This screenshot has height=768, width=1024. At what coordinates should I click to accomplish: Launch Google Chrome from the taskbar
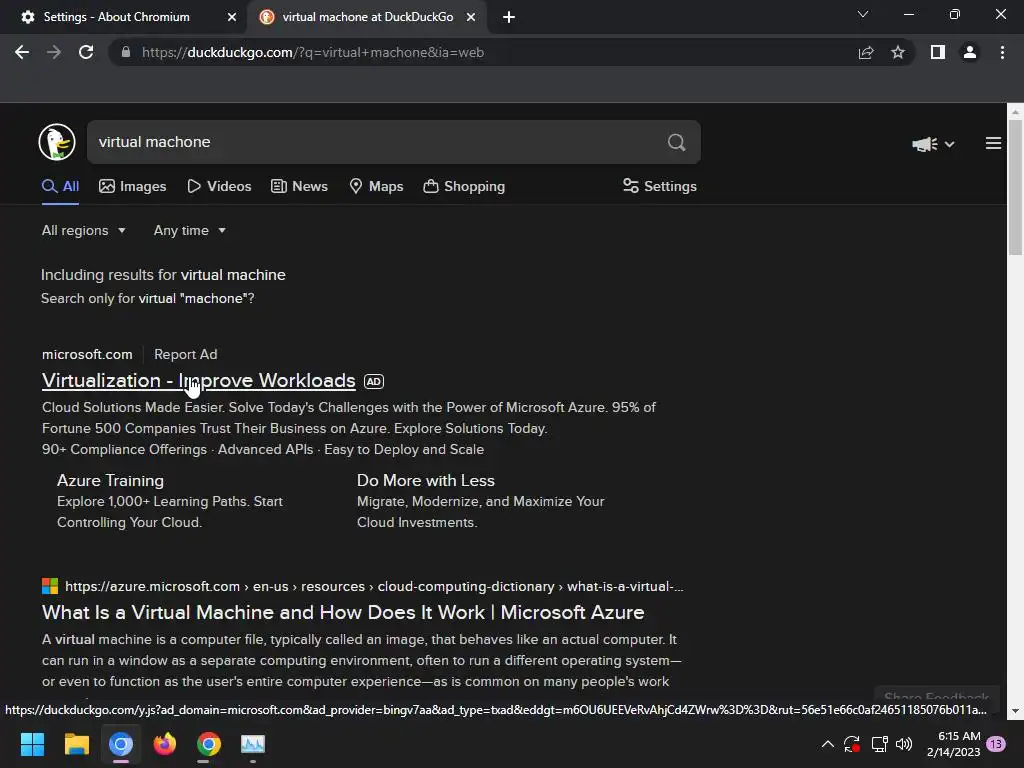click(x=209, y=744)
